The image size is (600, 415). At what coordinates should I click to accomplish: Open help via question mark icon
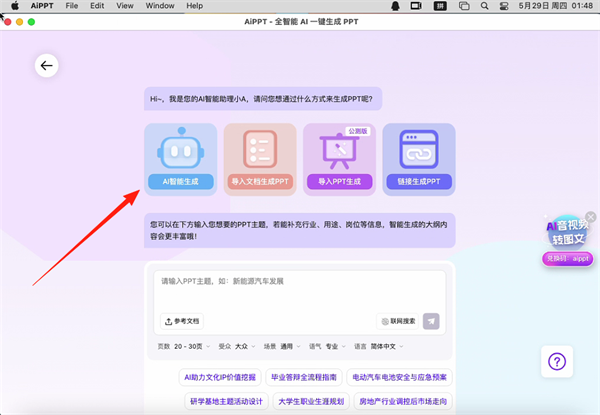(x=557, y=361)
